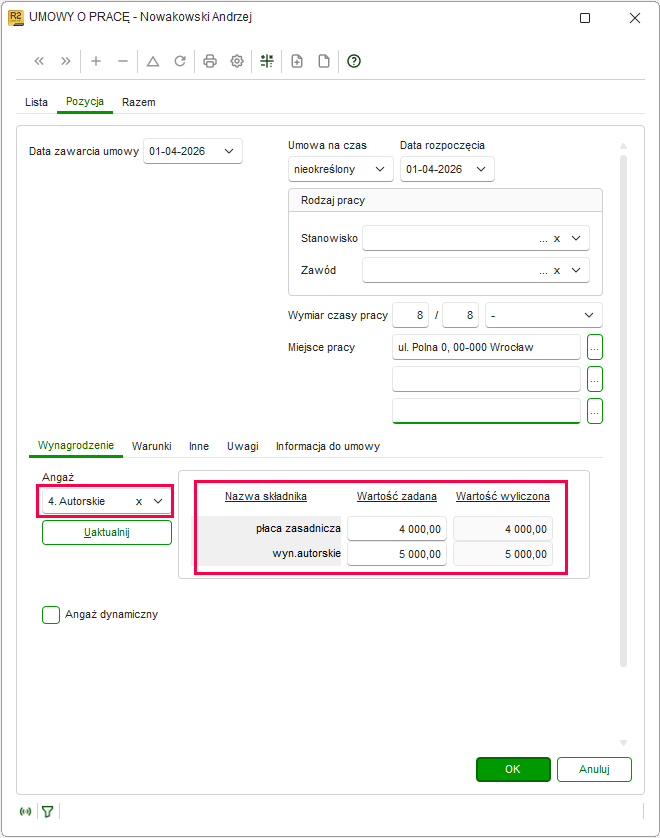Click the wyn.autorskie row label
This screenshot has height=838, width=660.
pyautogui.click(x=307, y=553)
